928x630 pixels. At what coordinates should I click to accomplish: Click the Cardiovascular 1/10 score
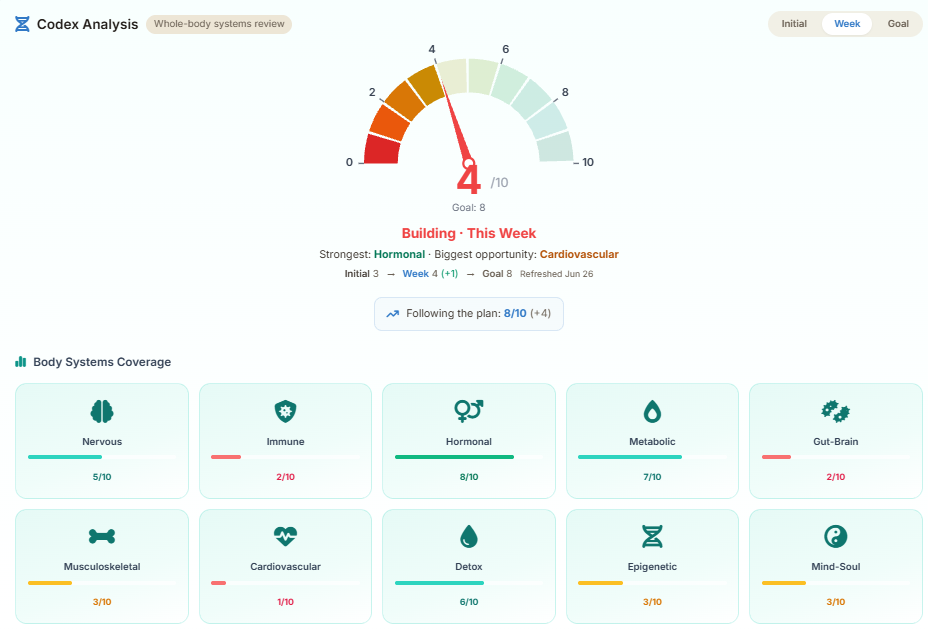pos(285,602)
